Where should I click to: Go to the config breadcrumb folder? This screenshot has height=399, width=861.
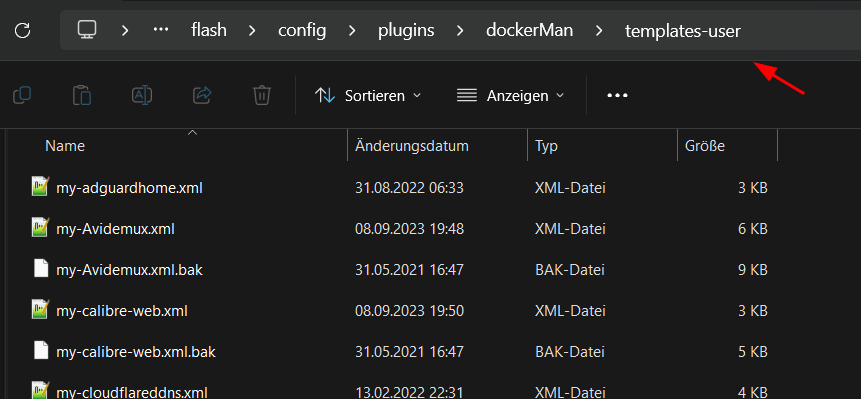pos(302,30)
